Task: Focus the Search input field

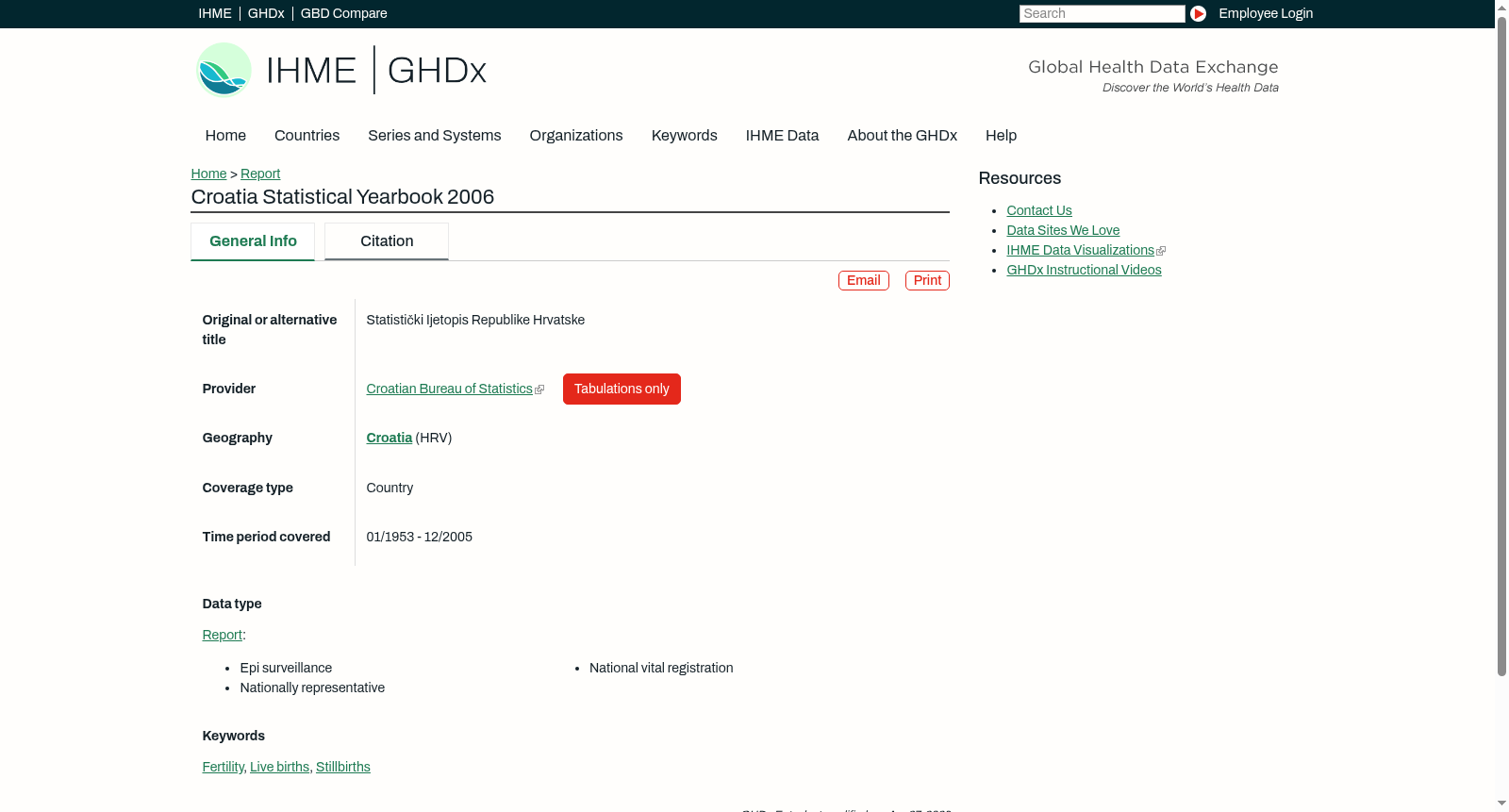Action: tap(1102, 13)
